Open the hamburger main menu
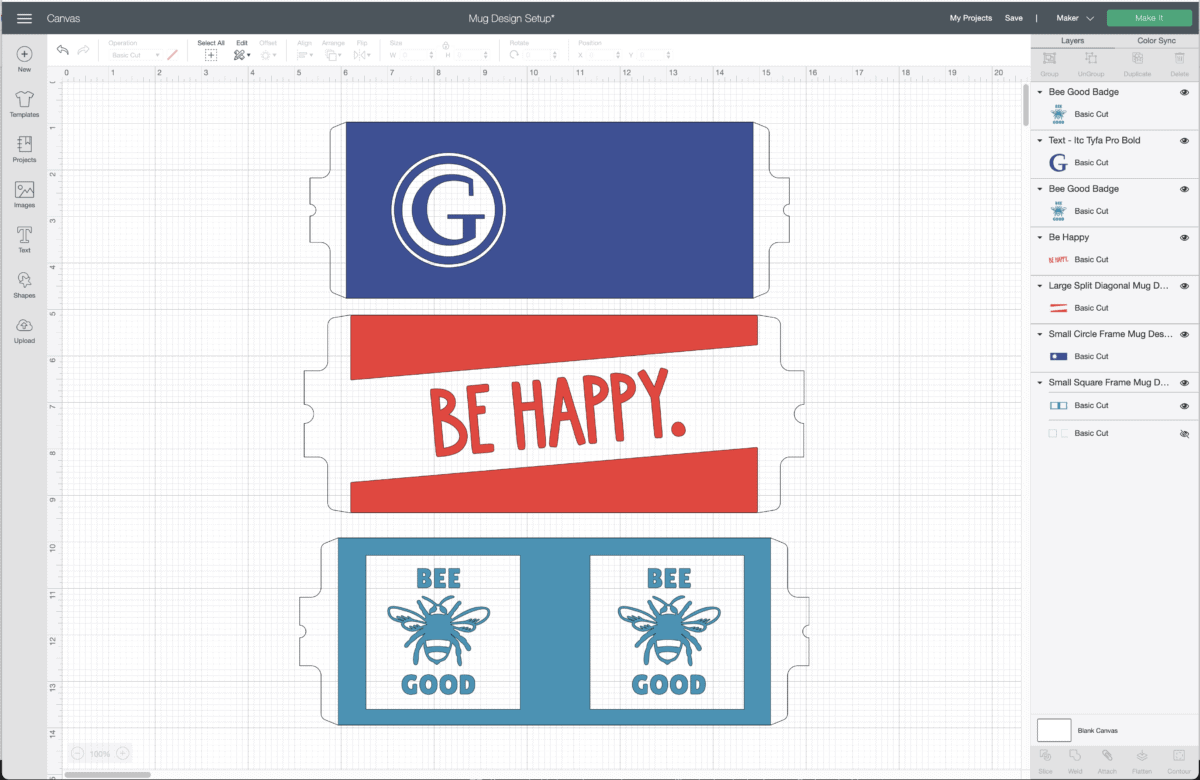1200x780 pixels. [x=24, y=18]
